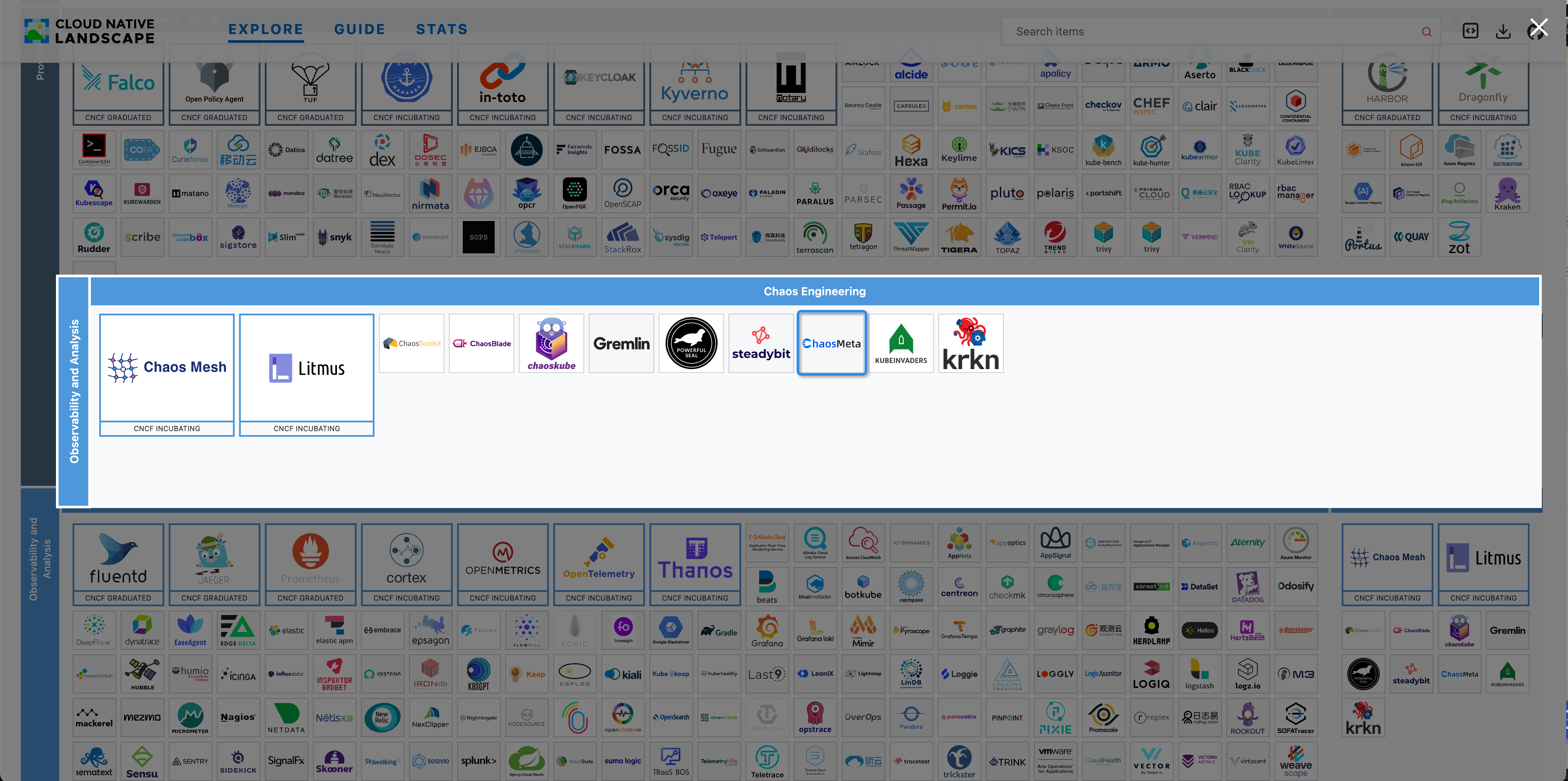1568x781 pixels.
Task: Click the steadybit logo tile
Action: [761, 343]
